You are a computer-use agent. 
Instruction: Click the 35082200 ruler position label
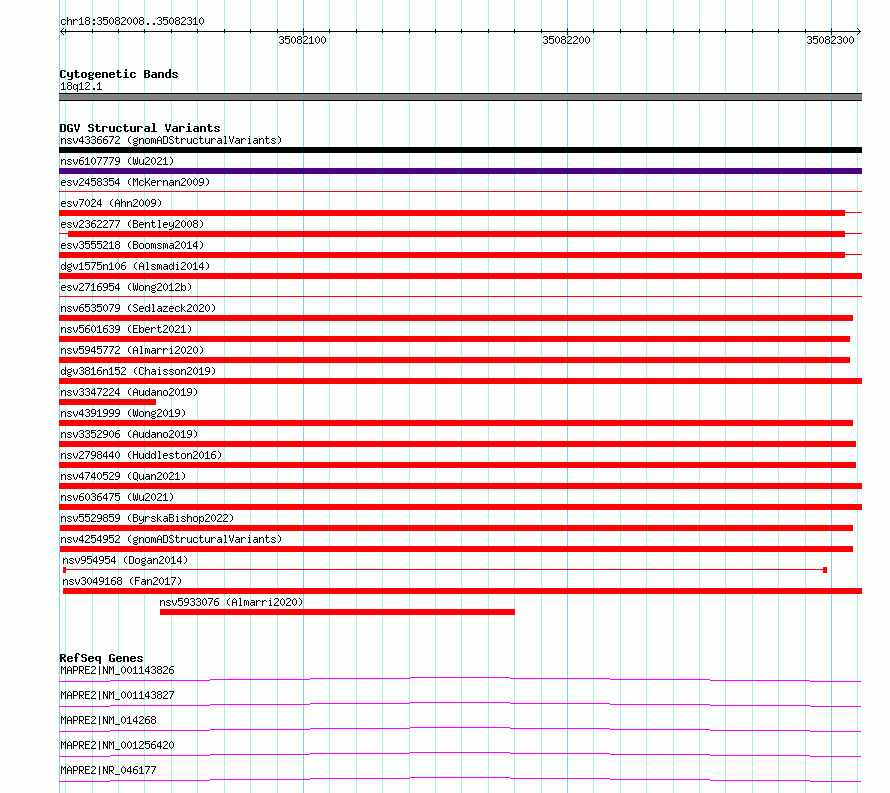[x=566, y=40]
